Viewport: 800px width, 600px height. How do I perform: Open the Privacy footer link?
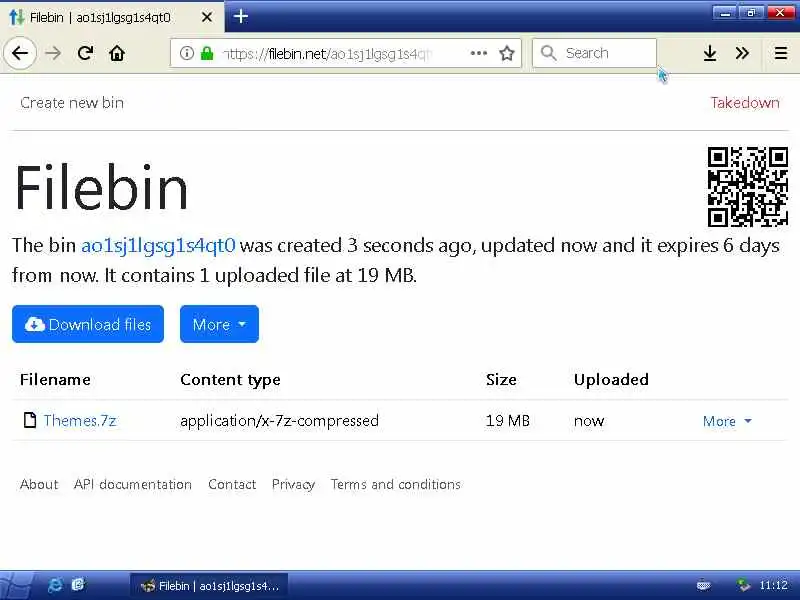293,485
